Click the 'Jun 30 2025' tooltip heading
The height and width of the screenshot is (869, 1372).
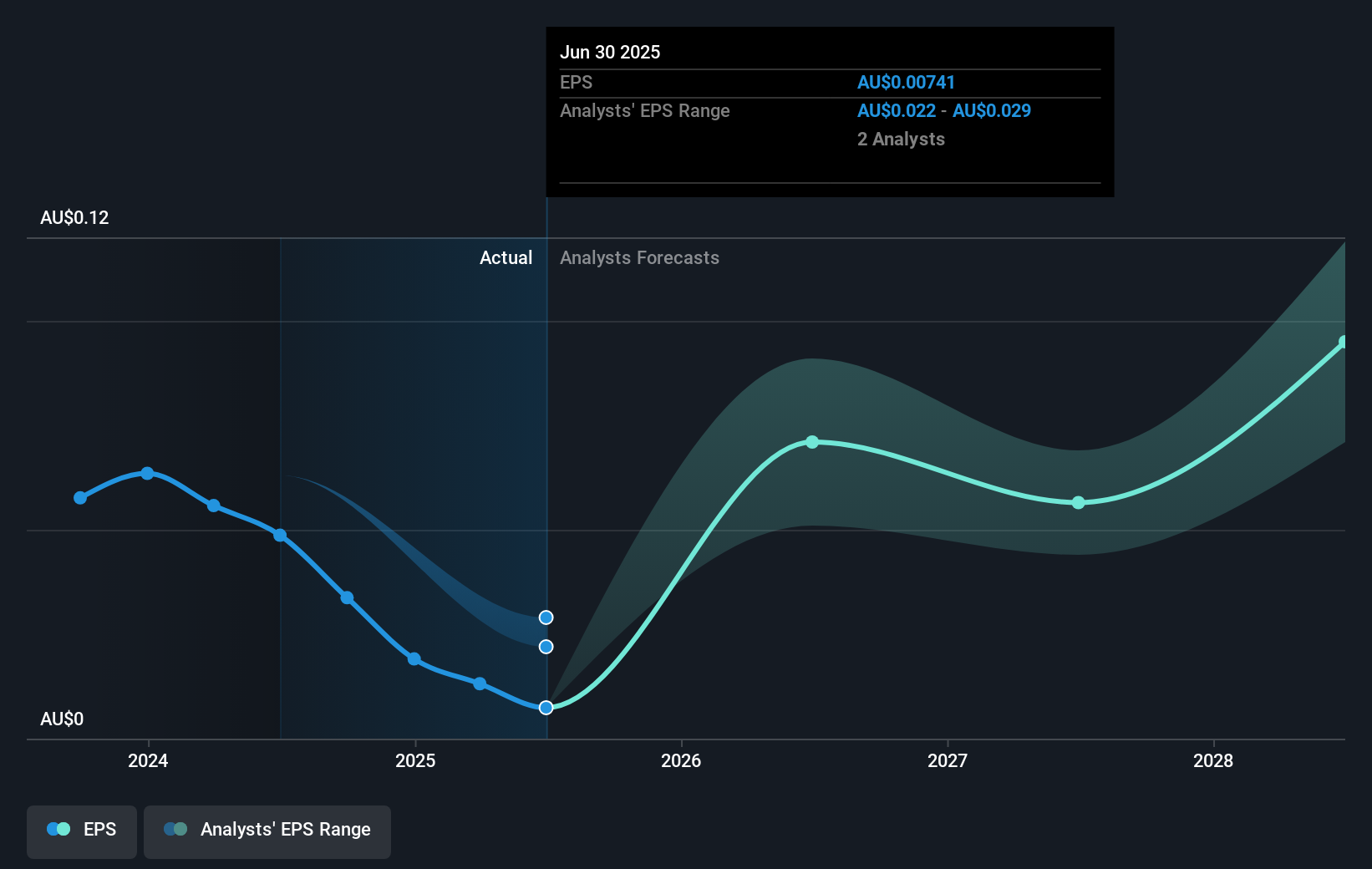[610, 53]
